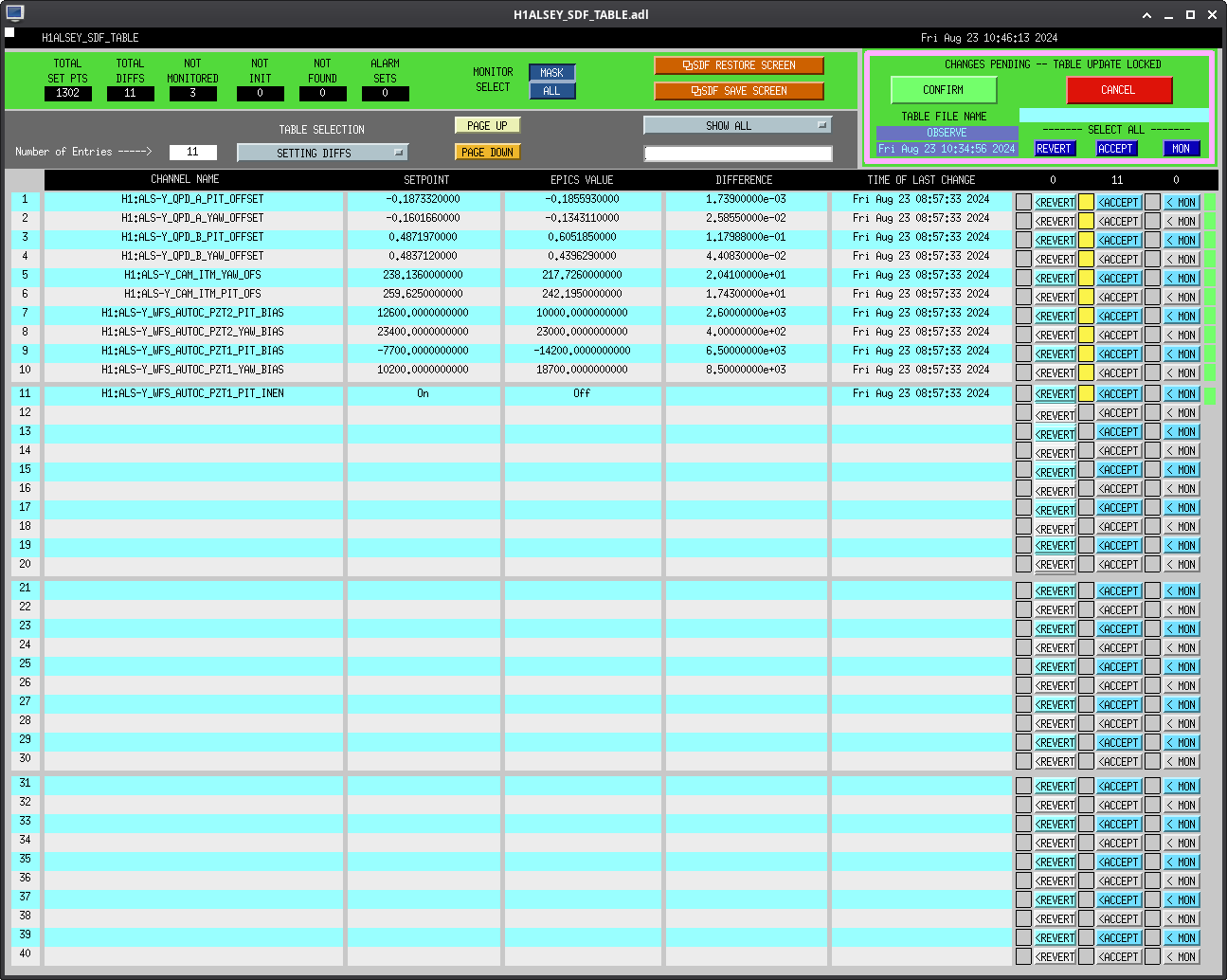This screenshot has width=1227, height=980.
Task: Revert empty row 12
Action: coord(1055,415)
